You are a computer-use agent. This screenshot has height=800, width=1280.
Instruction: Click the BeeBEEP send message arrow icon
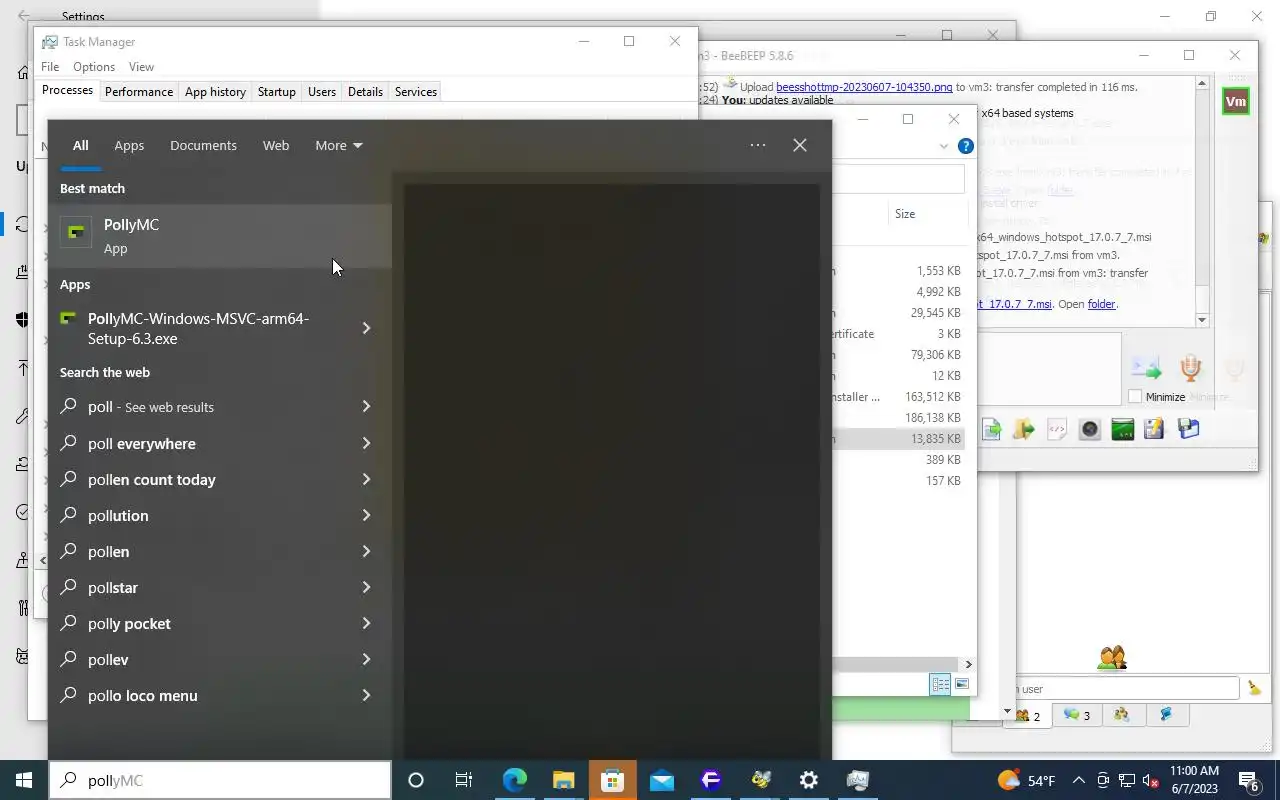(x=1146, y=368)
